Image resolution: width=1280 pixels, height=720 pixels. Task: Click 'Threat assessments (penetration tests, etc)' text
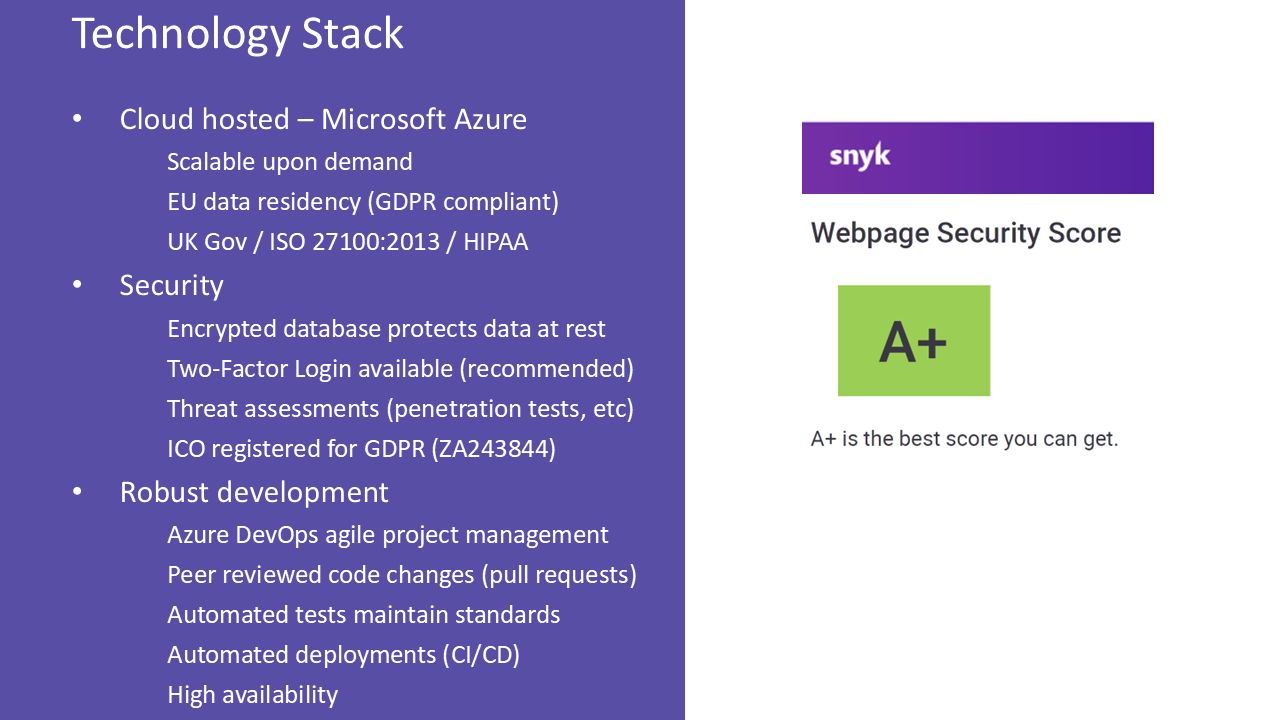tap(400, 409)
